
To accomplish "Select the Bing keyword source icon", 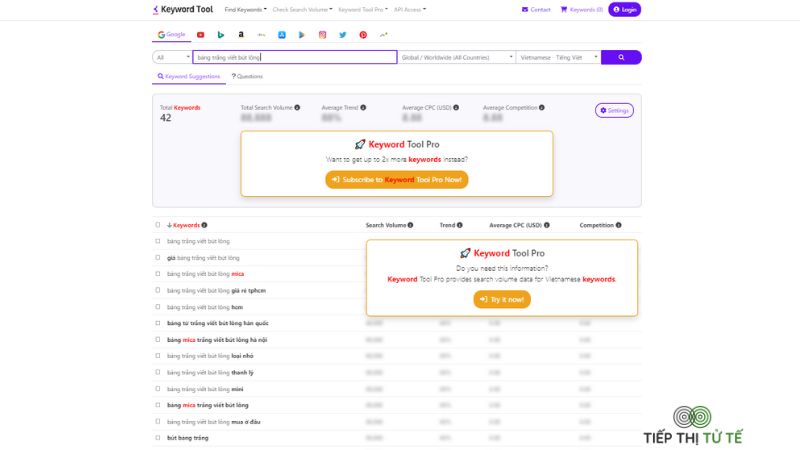I will click(220, 35).
